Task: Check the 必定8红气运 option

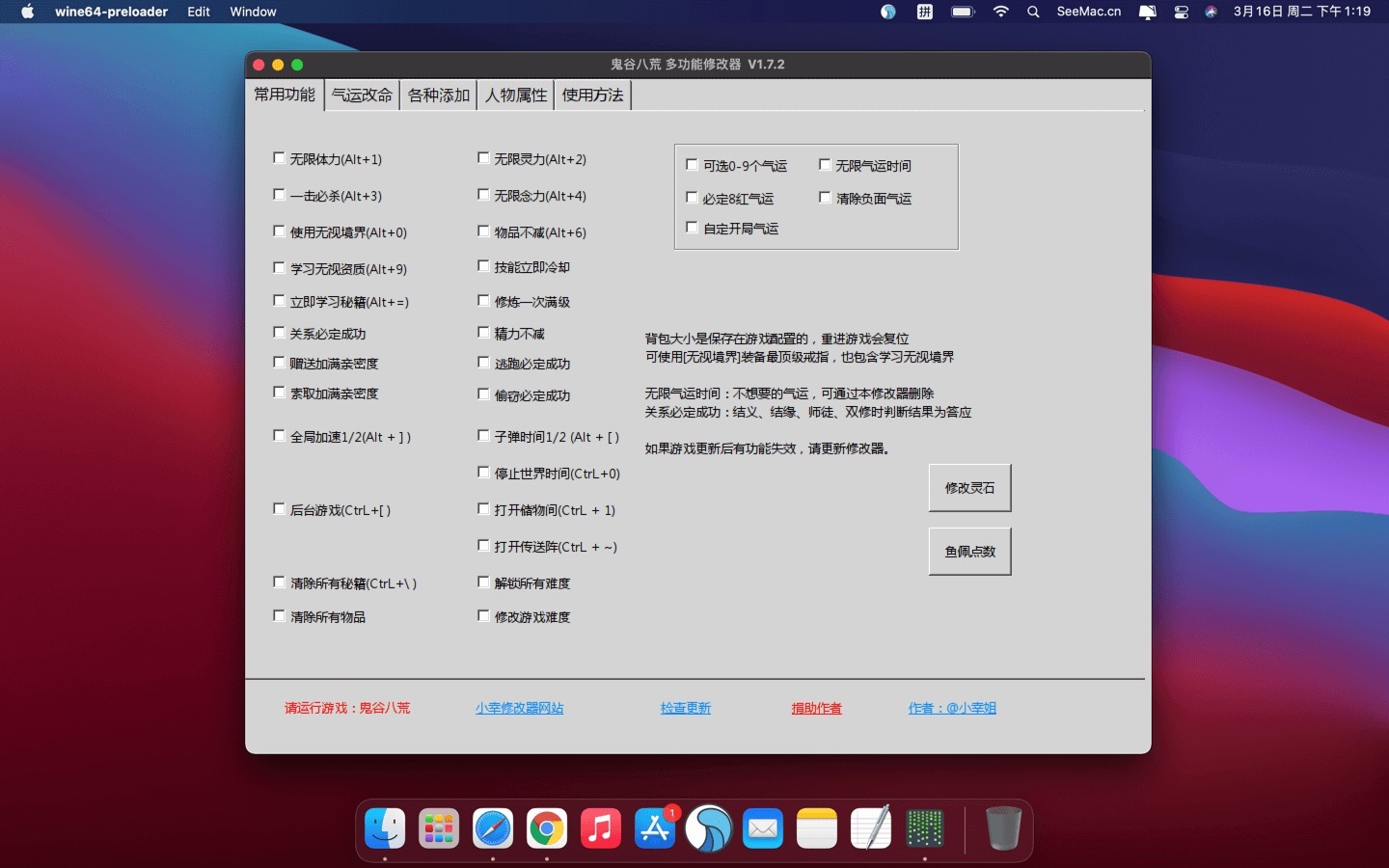Action: pyautogui.click(x=692, y=198)
